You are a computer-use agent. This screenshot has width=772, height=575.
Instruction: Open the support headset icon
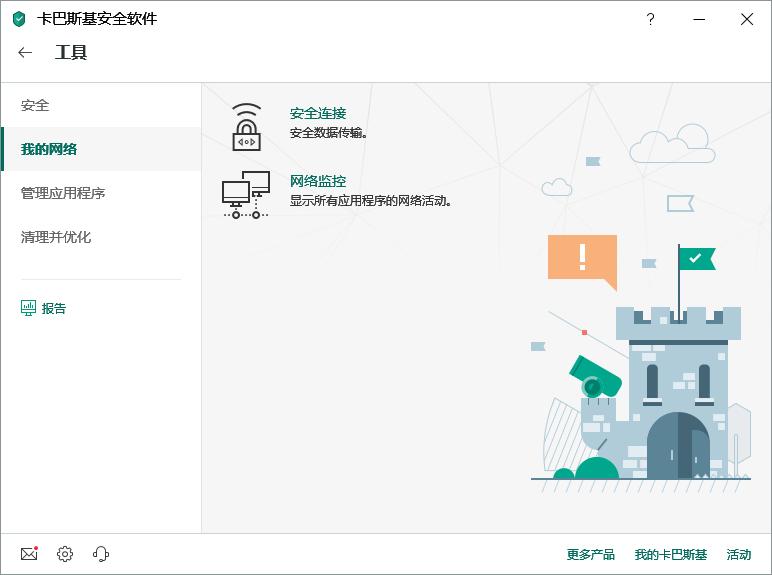[x=101, y=554]
